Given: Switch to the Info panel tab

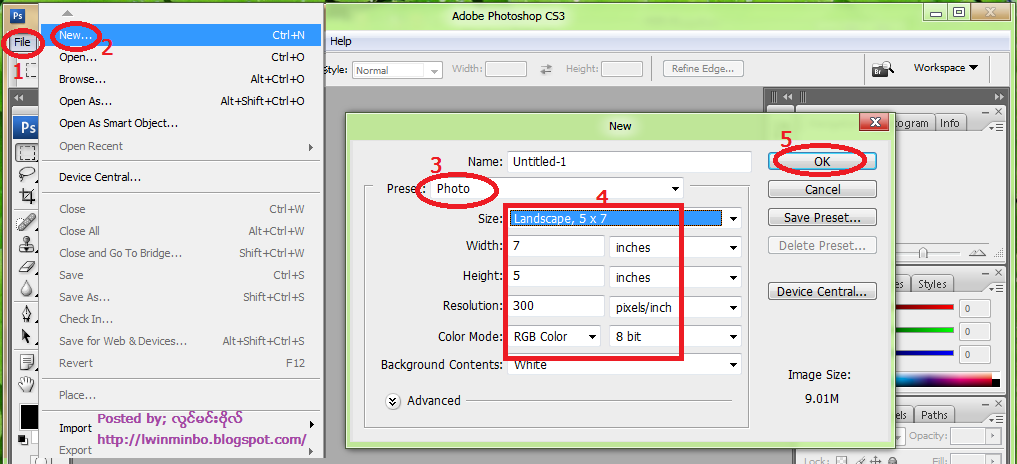Looking at the screenshot, I should coord(950,123).
